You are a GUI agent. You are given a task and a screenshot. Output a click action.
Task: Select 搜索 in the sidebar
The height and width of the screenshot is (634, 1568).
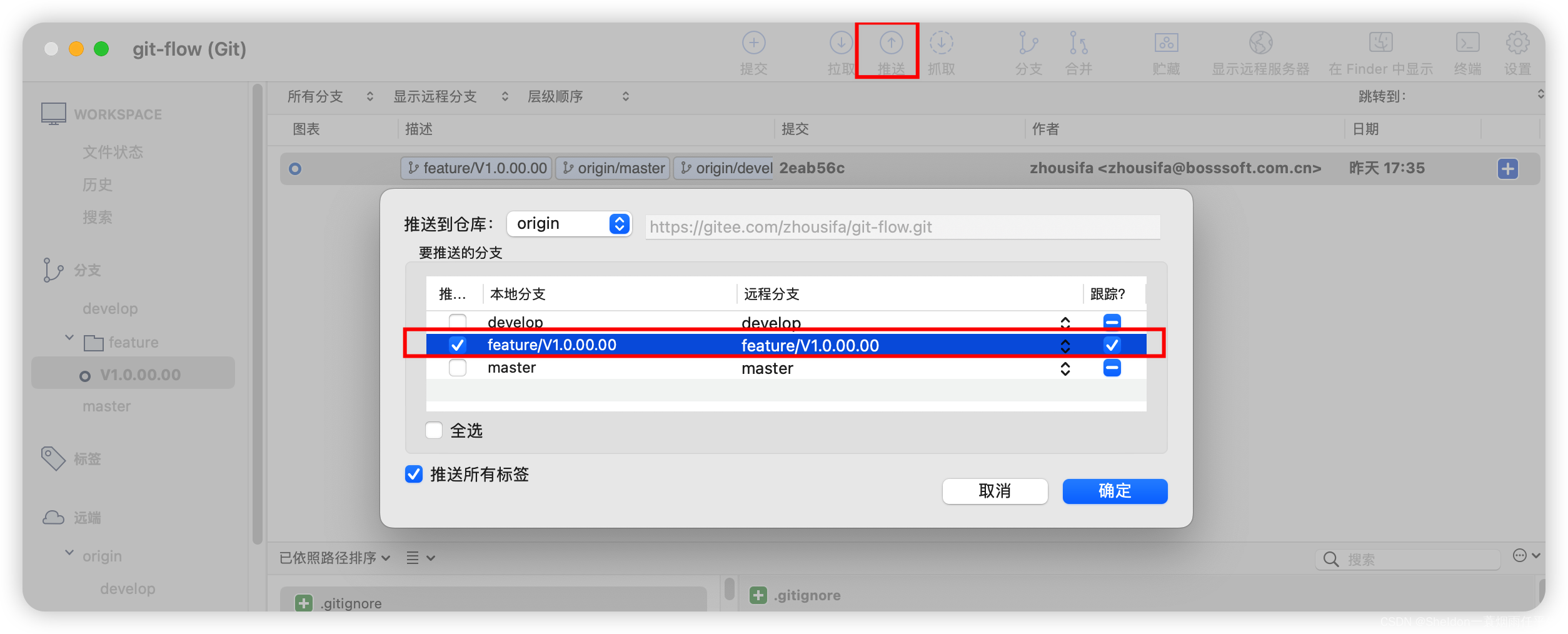[98, 217]
